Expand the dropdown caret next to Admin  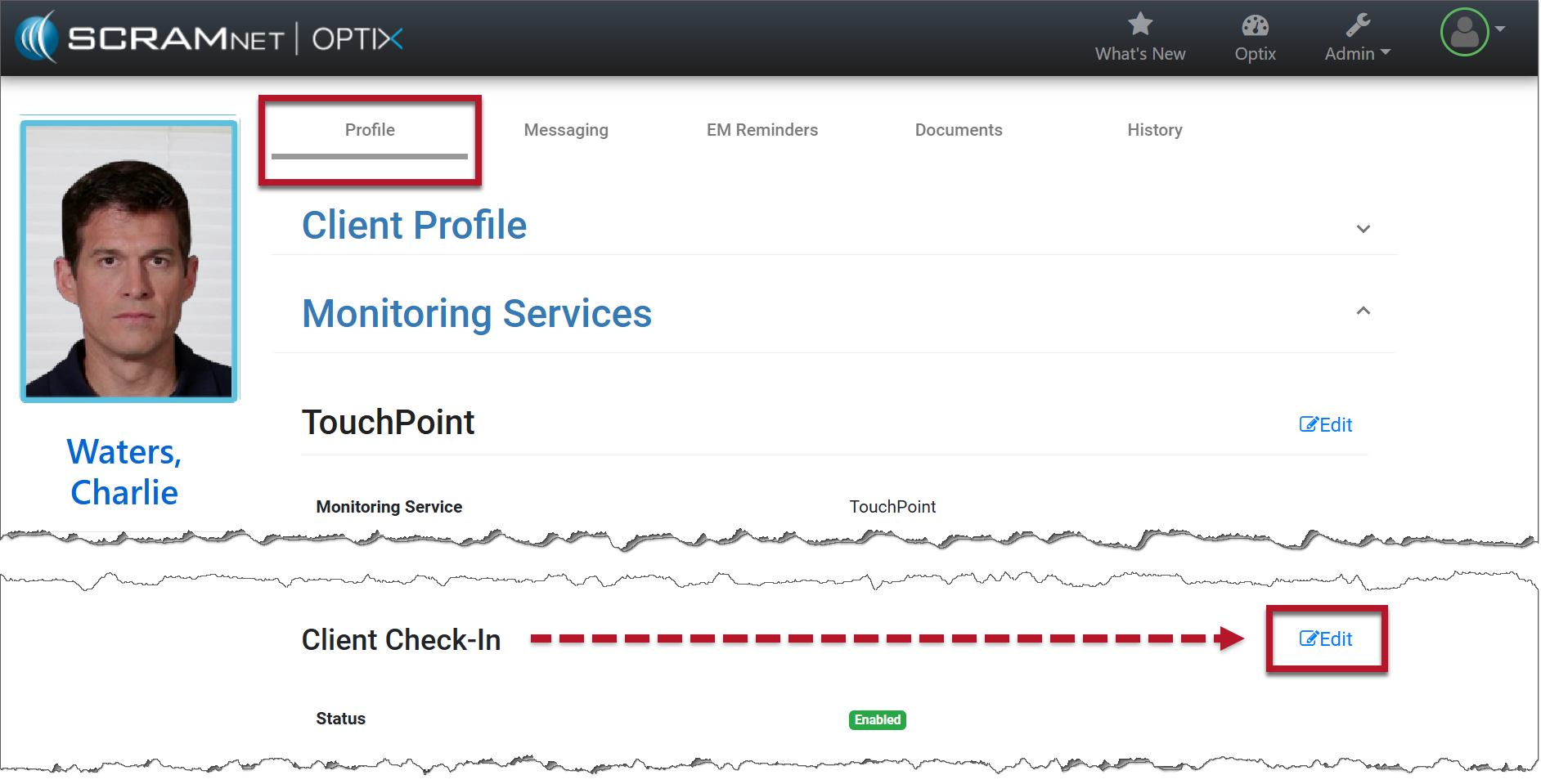click(1386, 52)
